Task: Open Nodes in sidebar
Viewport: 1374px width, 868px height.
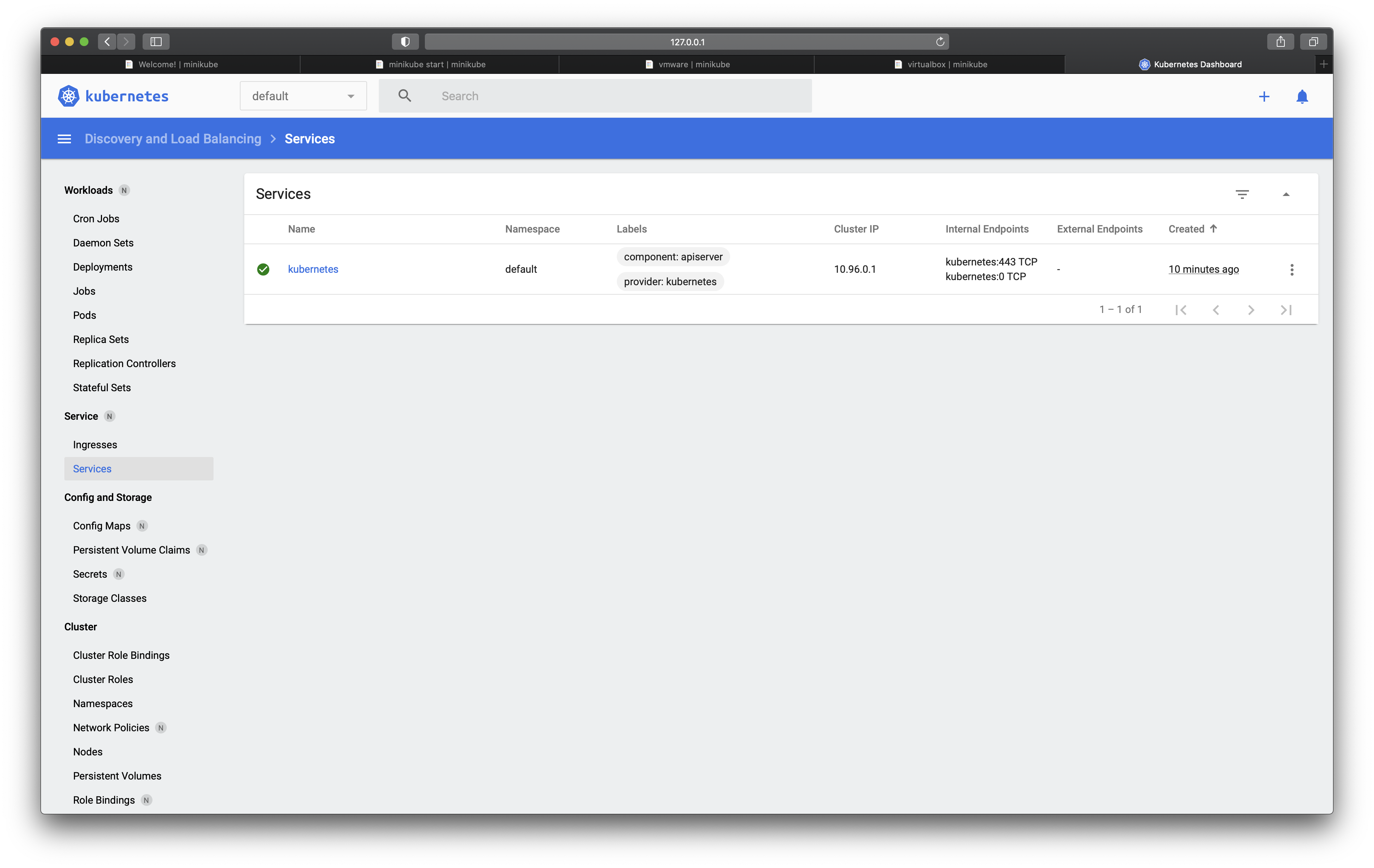Action: click(87, 752)
